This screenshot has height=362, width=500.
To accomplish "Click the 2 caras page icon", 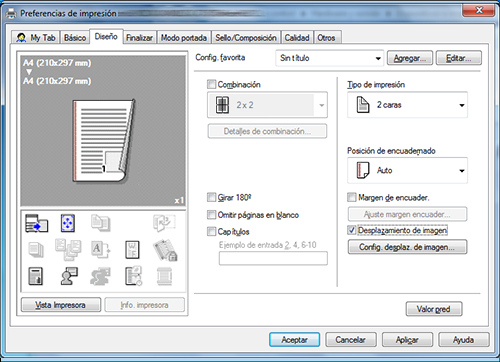I will tap(363, 105).
